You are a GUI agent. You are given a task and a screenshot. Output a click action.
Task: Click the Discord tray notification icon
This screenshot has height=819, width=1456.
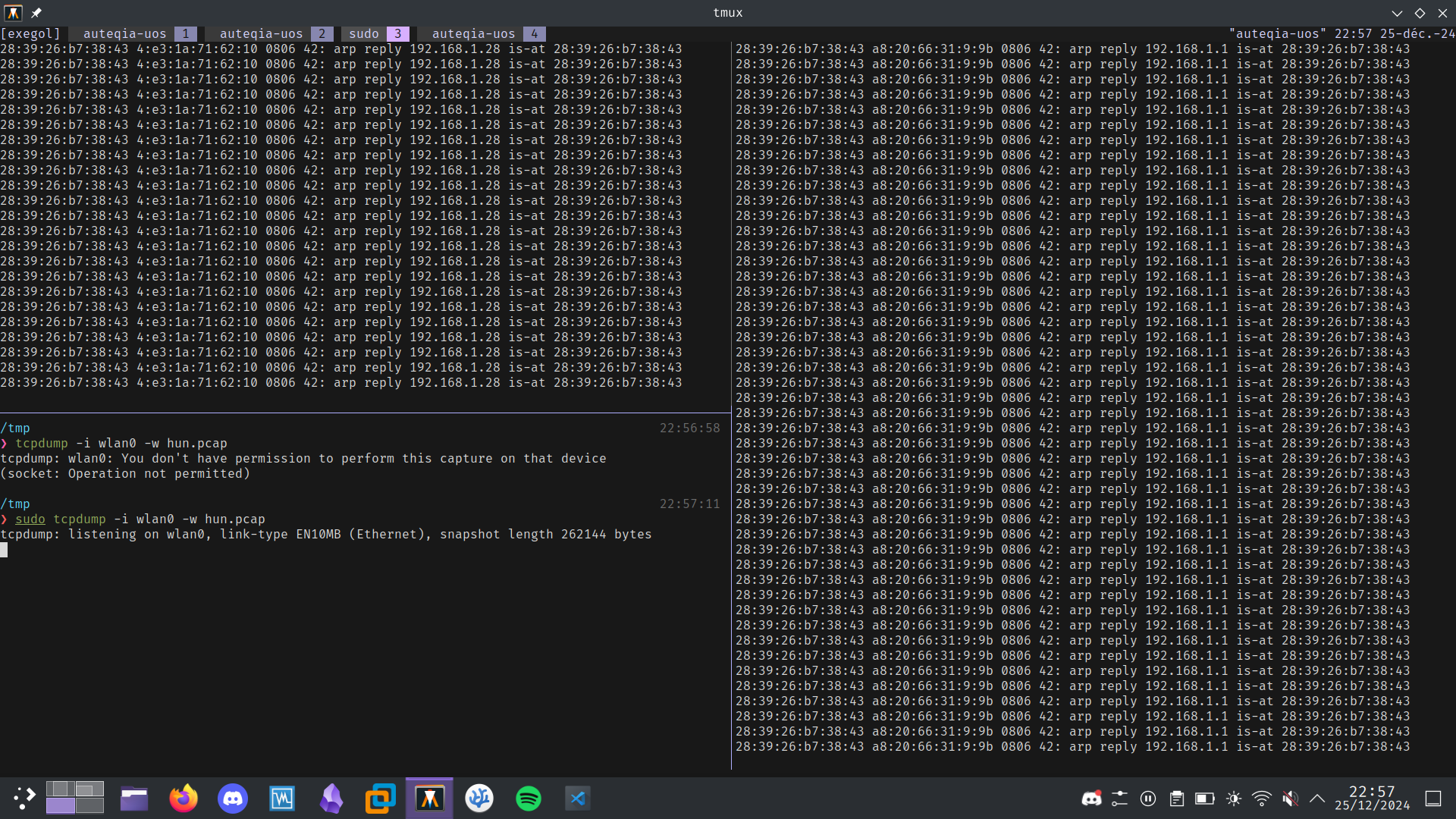tap(1091, 798)
